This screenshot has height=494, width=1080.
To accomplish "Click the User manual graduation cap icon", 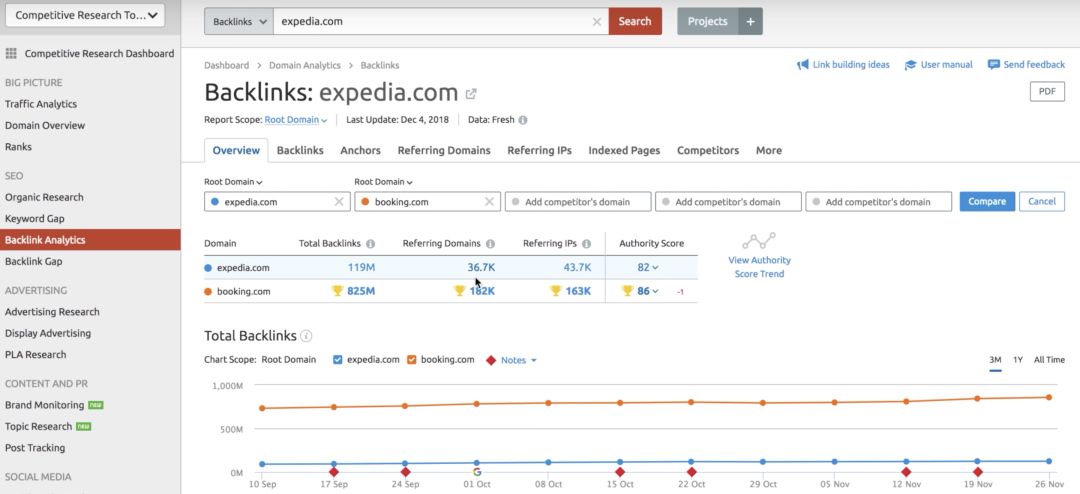I will pyautogui.click(x=911, y=65).
